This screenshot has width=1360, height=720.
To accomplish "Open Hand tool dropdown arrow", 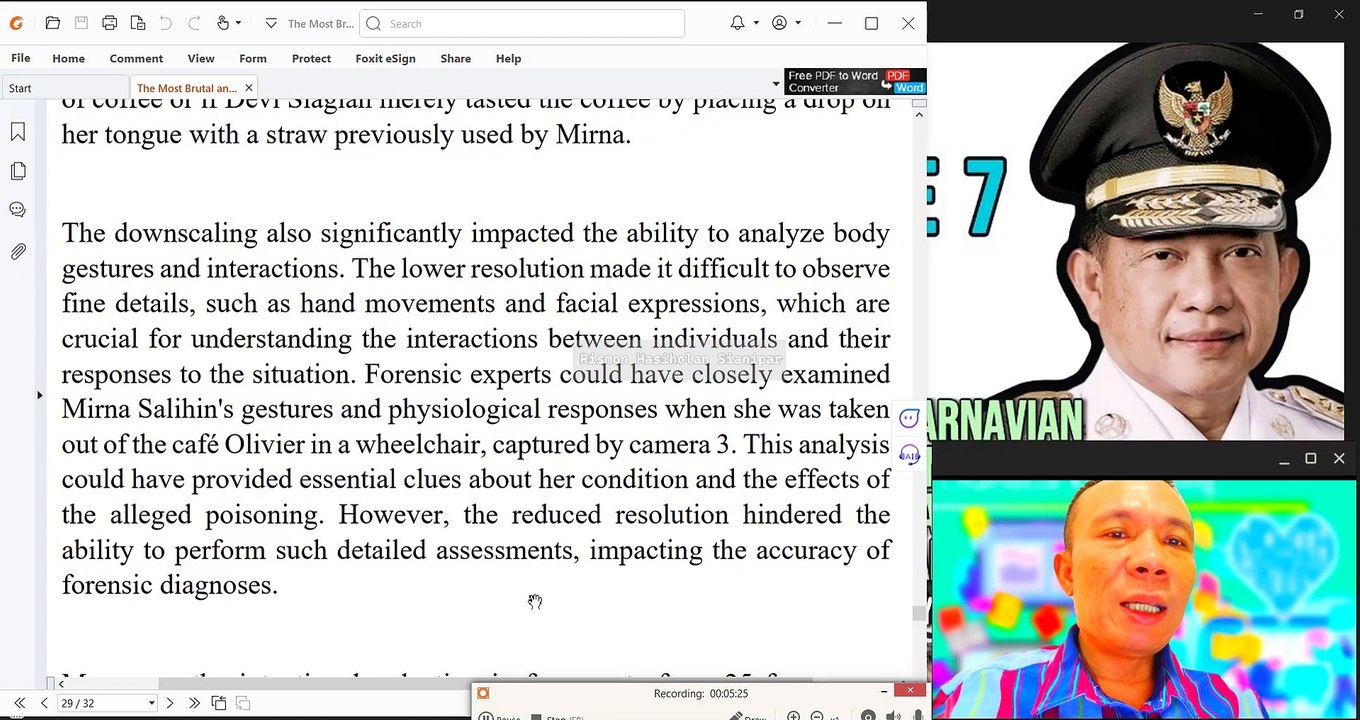I will tap(240, 23).
